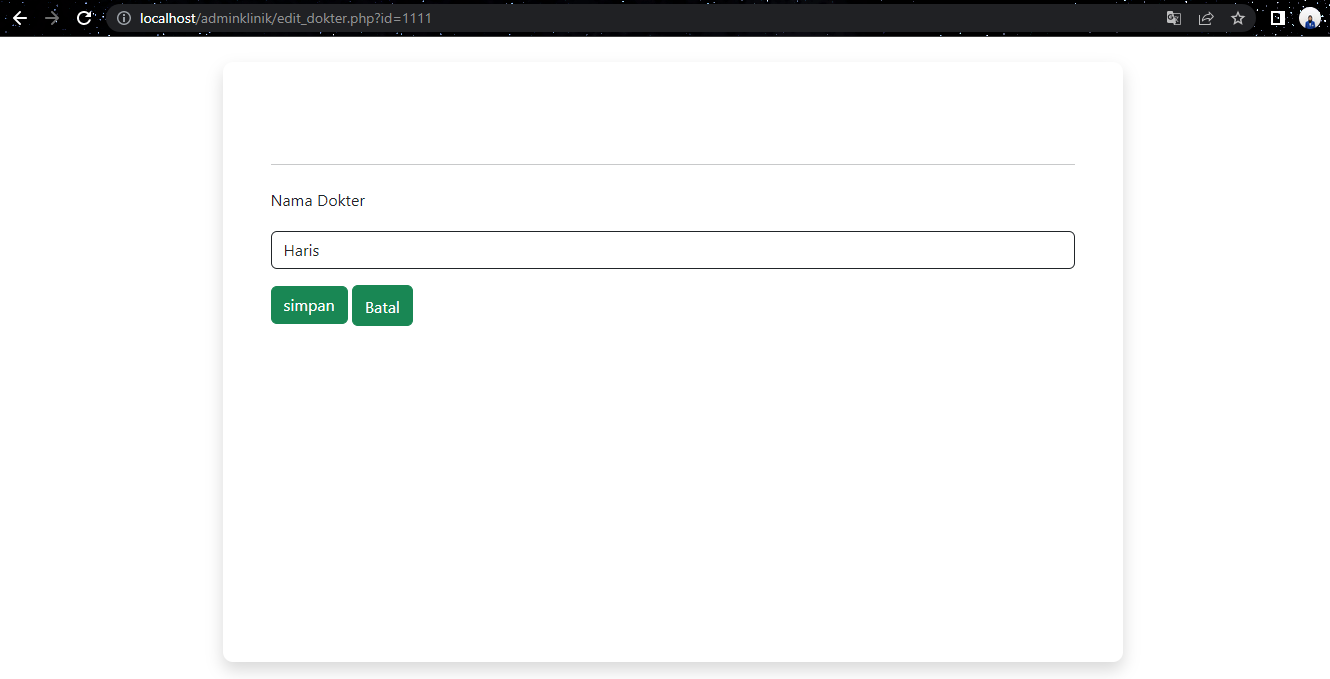Click 'Batal' to cancel editing
The image size is (1330, 679).
[x=382, y=305]
